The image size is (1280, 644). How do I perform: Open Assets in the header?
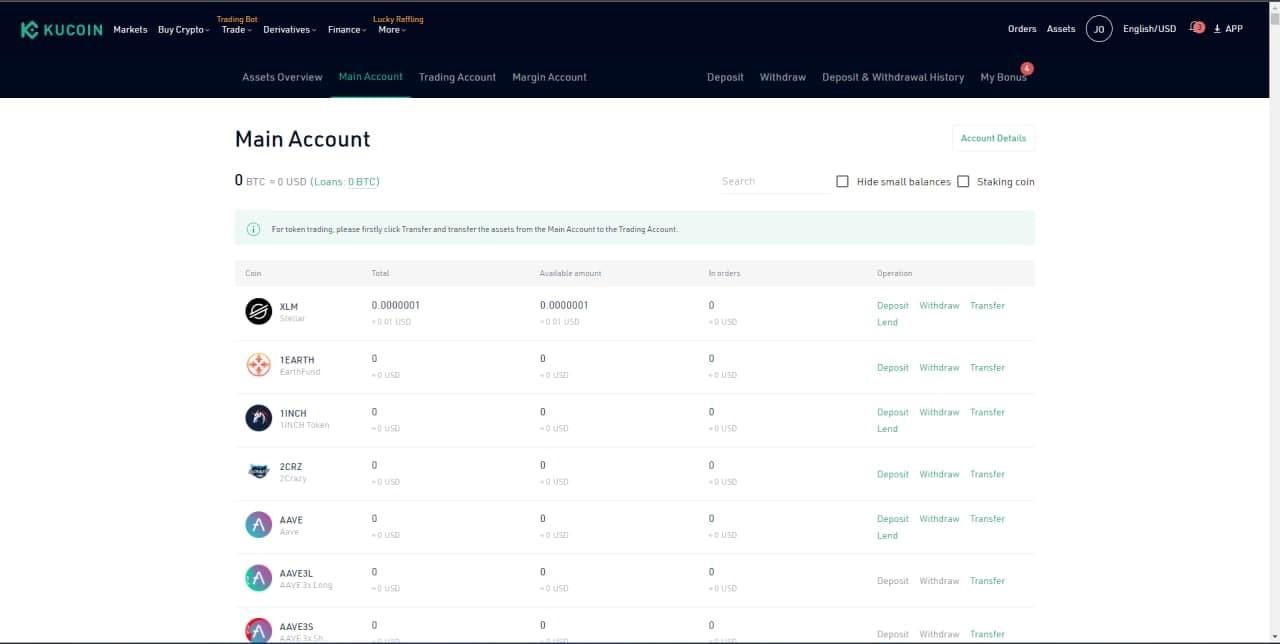(x=1061, y=29)
